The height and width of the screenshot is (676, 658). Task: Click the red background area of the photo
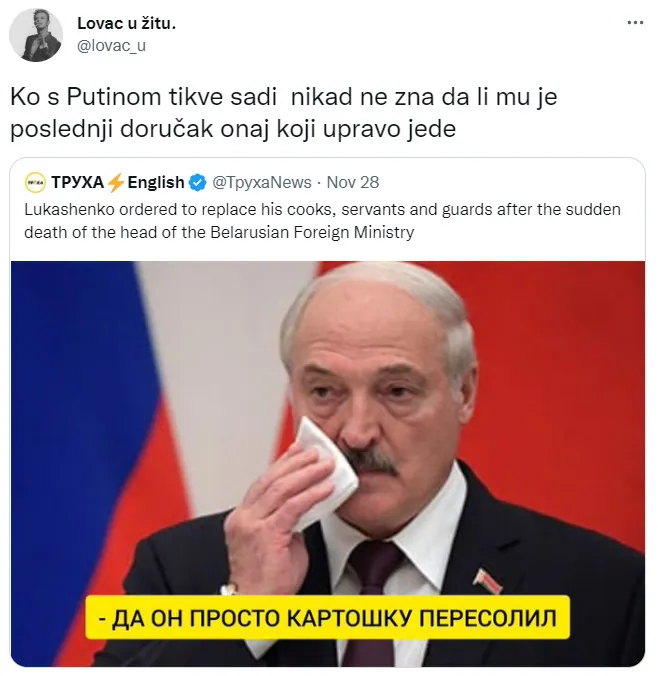(561, 366)
